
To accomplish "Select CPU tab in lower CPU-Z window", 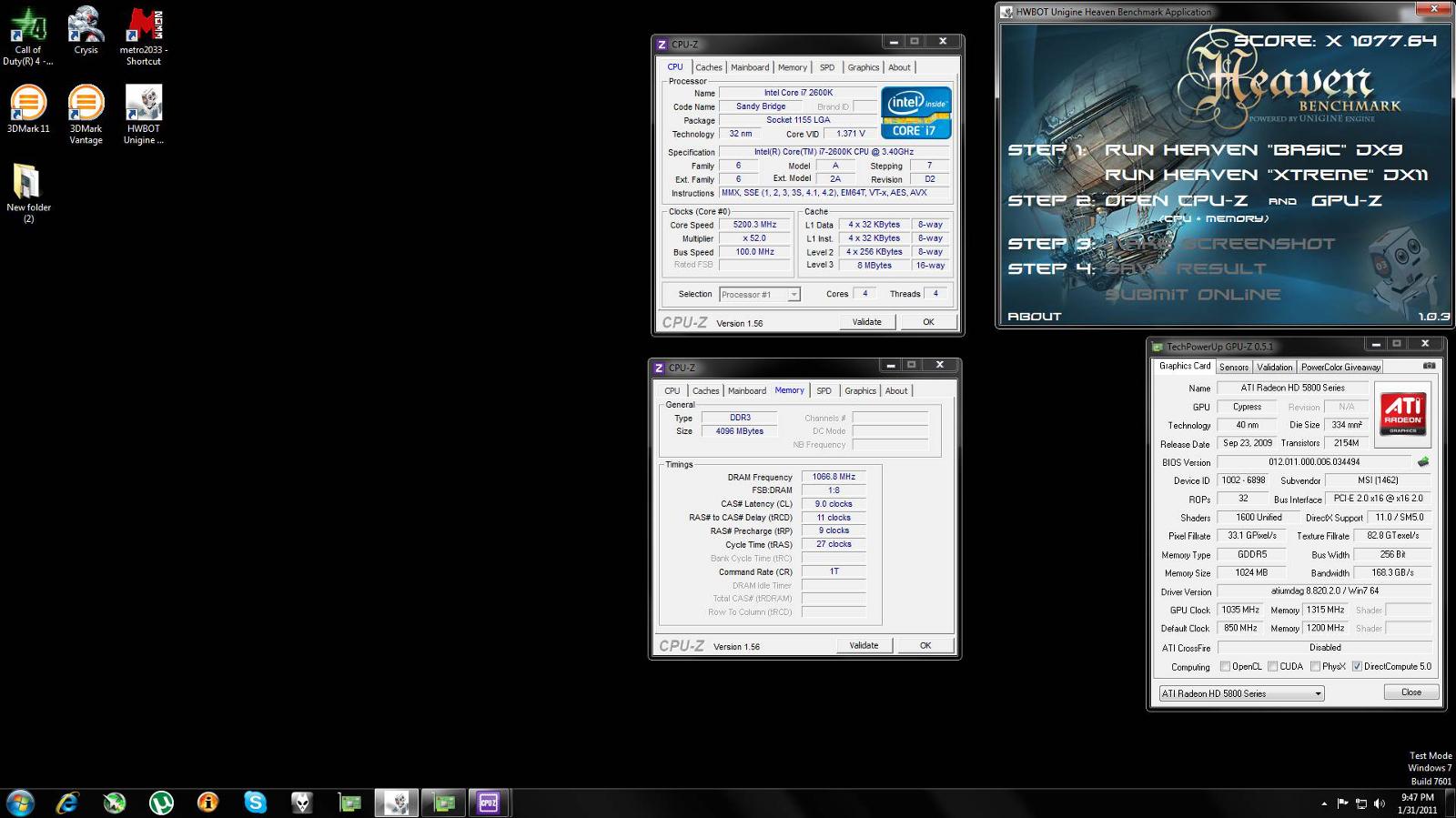I will 672,391.
